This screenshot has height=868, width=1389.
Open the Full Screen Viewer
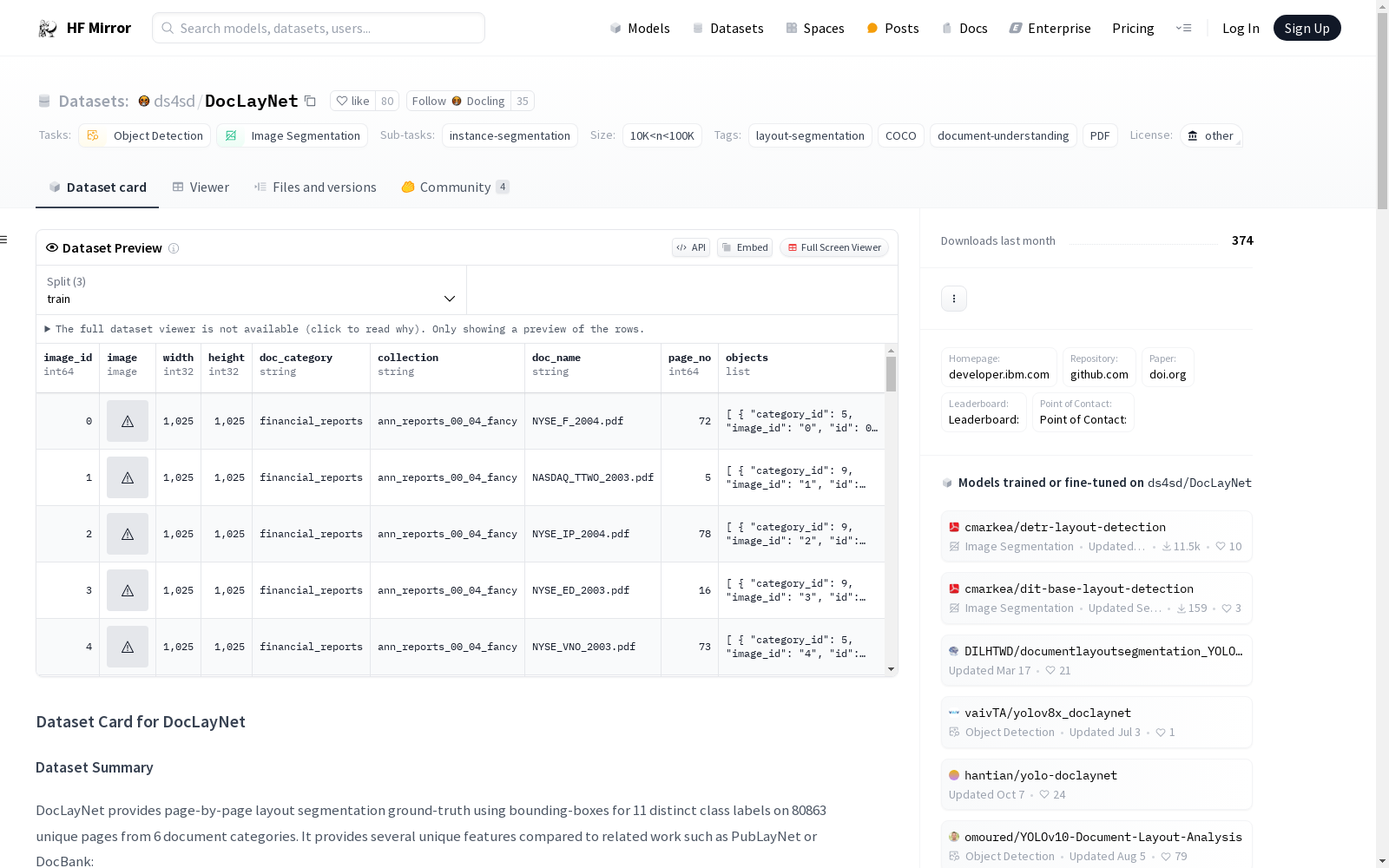[x=833, y=247]
